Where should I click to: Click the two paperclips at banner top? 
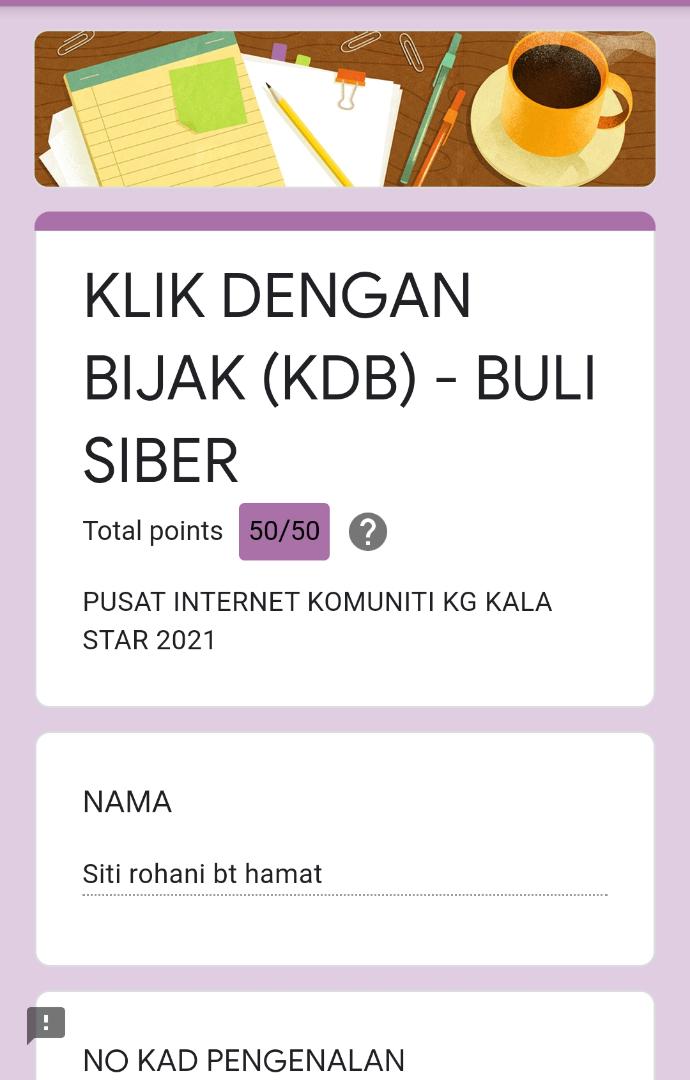(385, 44)
